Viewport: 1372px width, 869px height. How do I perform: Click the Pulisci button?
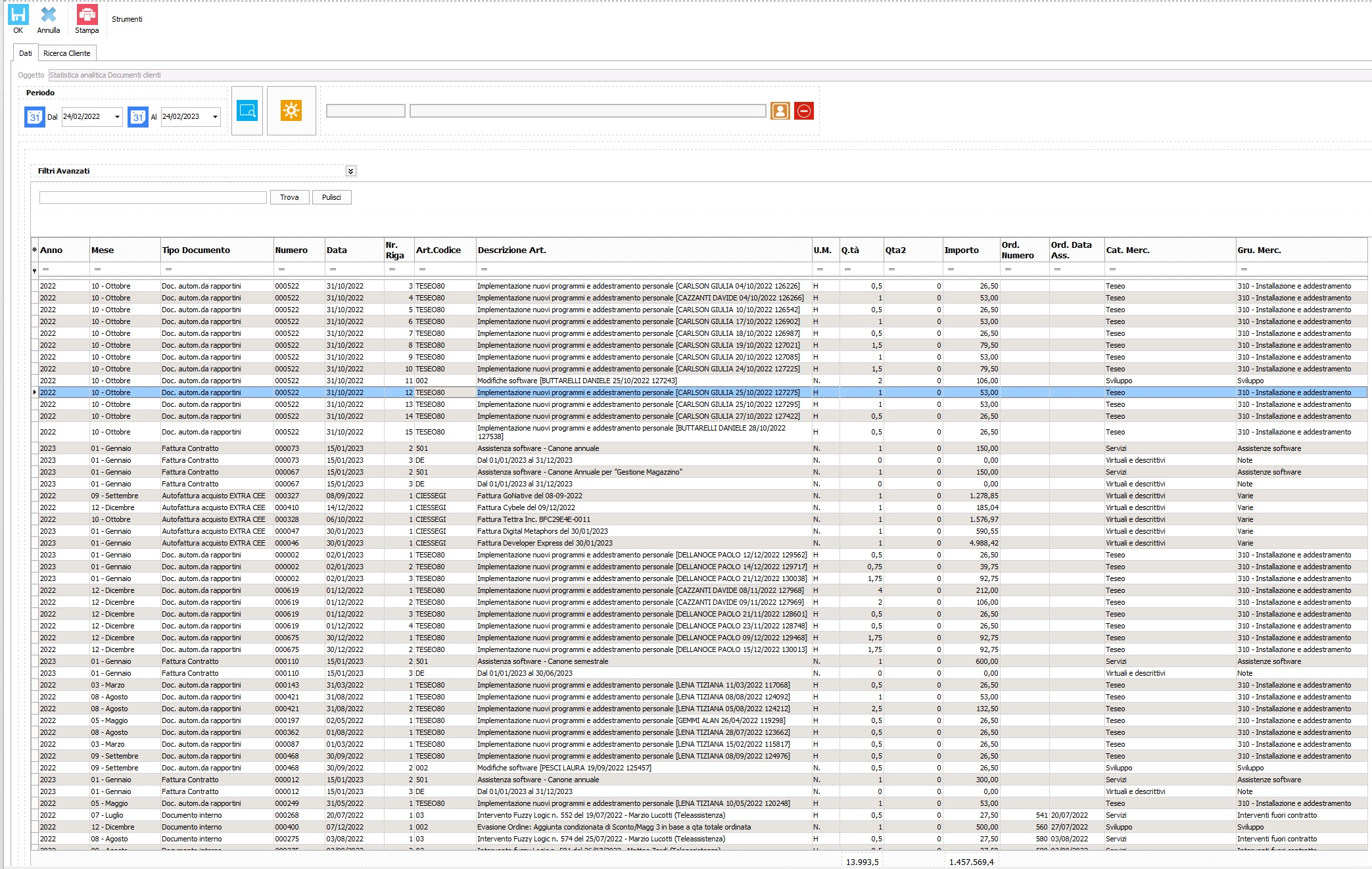coord(331,197)
